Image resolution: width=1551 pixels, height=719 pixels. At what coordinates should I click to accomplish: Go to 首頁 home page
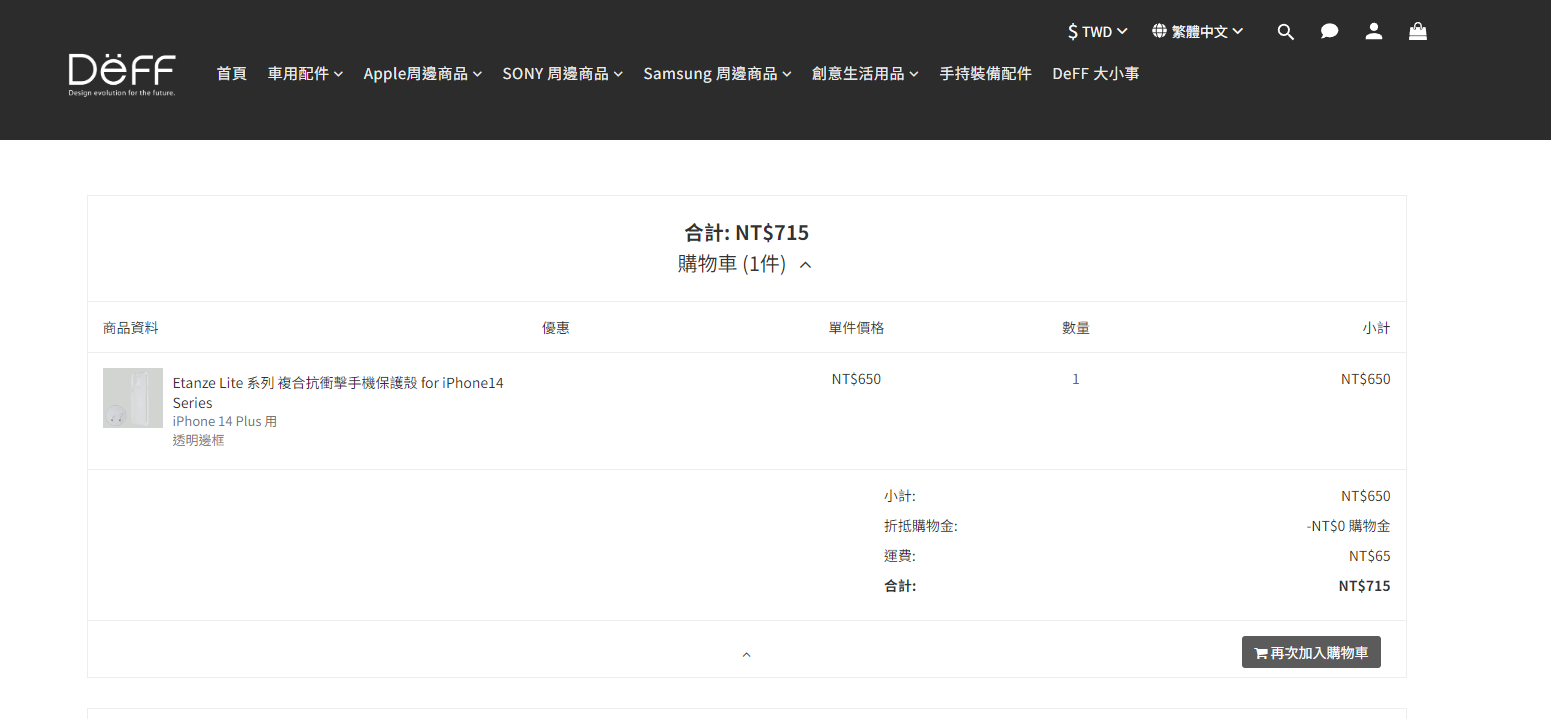[x=231, y=74]
